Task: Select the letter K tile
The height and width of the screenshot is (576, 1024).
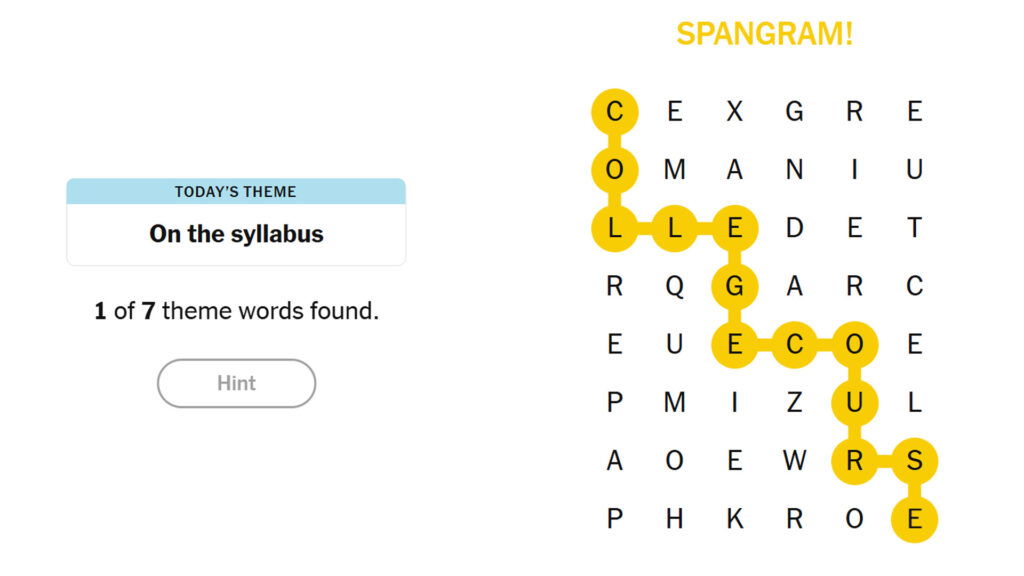Action: 735,520
